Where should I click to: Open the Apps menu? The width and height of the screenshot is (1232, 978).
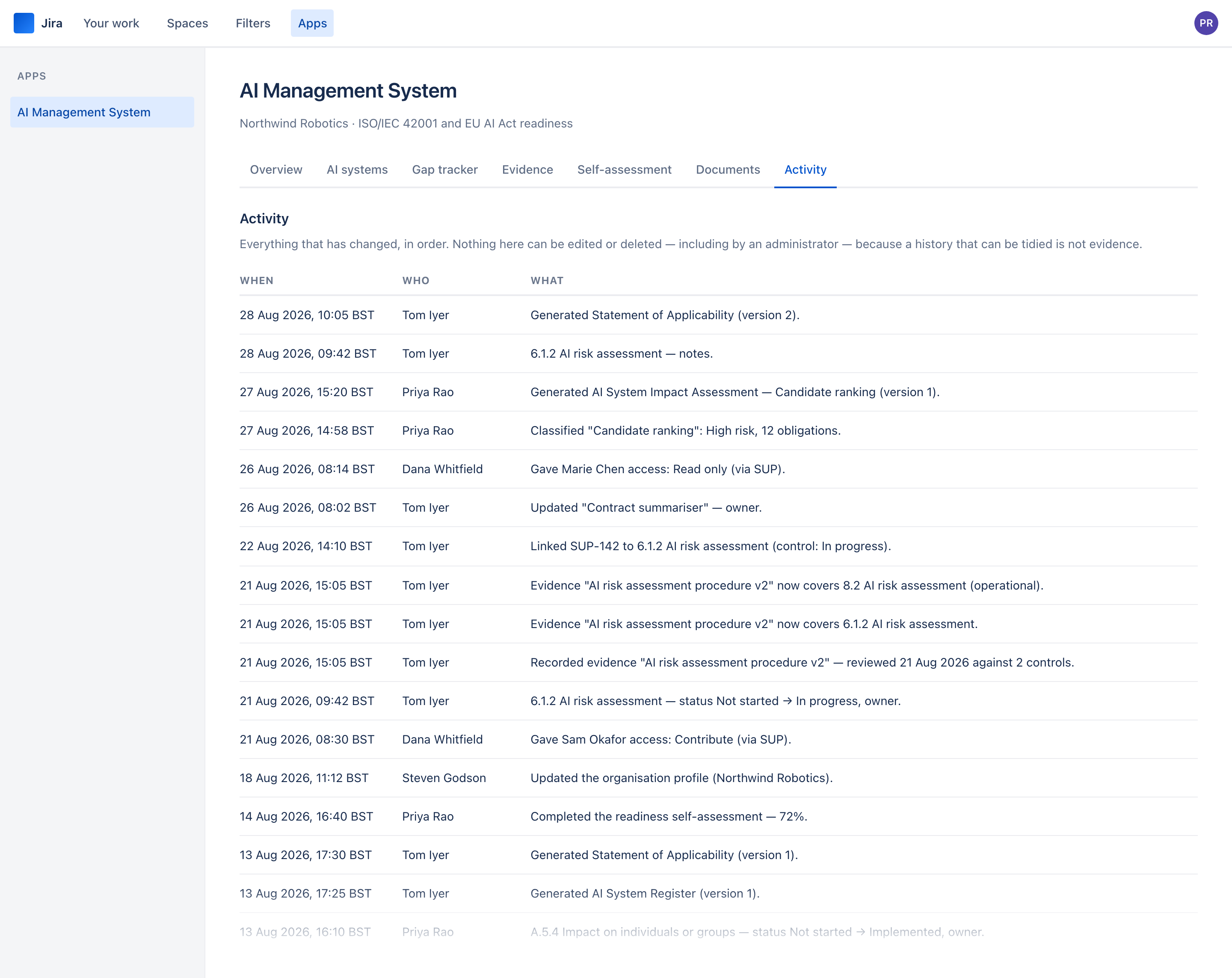(x=313, y=24)
